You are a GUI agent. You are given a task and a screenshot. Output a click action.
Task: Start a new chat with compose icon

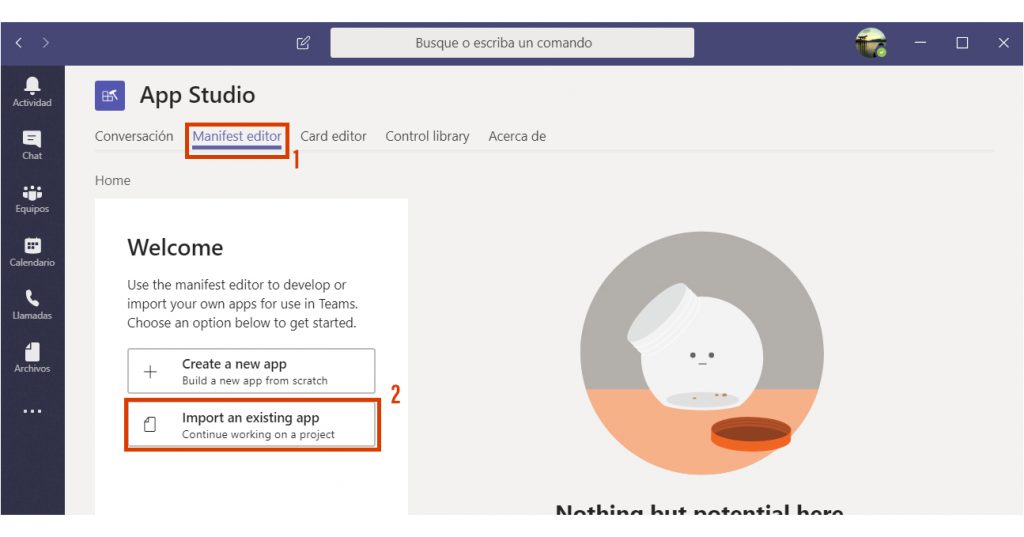coord(303,43)
